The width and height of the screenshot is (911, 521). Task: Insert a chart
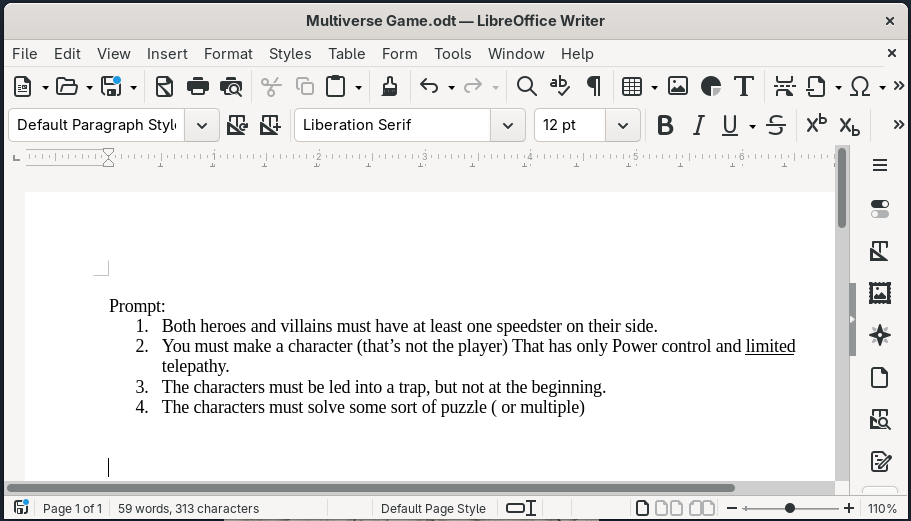click(x=711, y=87)
